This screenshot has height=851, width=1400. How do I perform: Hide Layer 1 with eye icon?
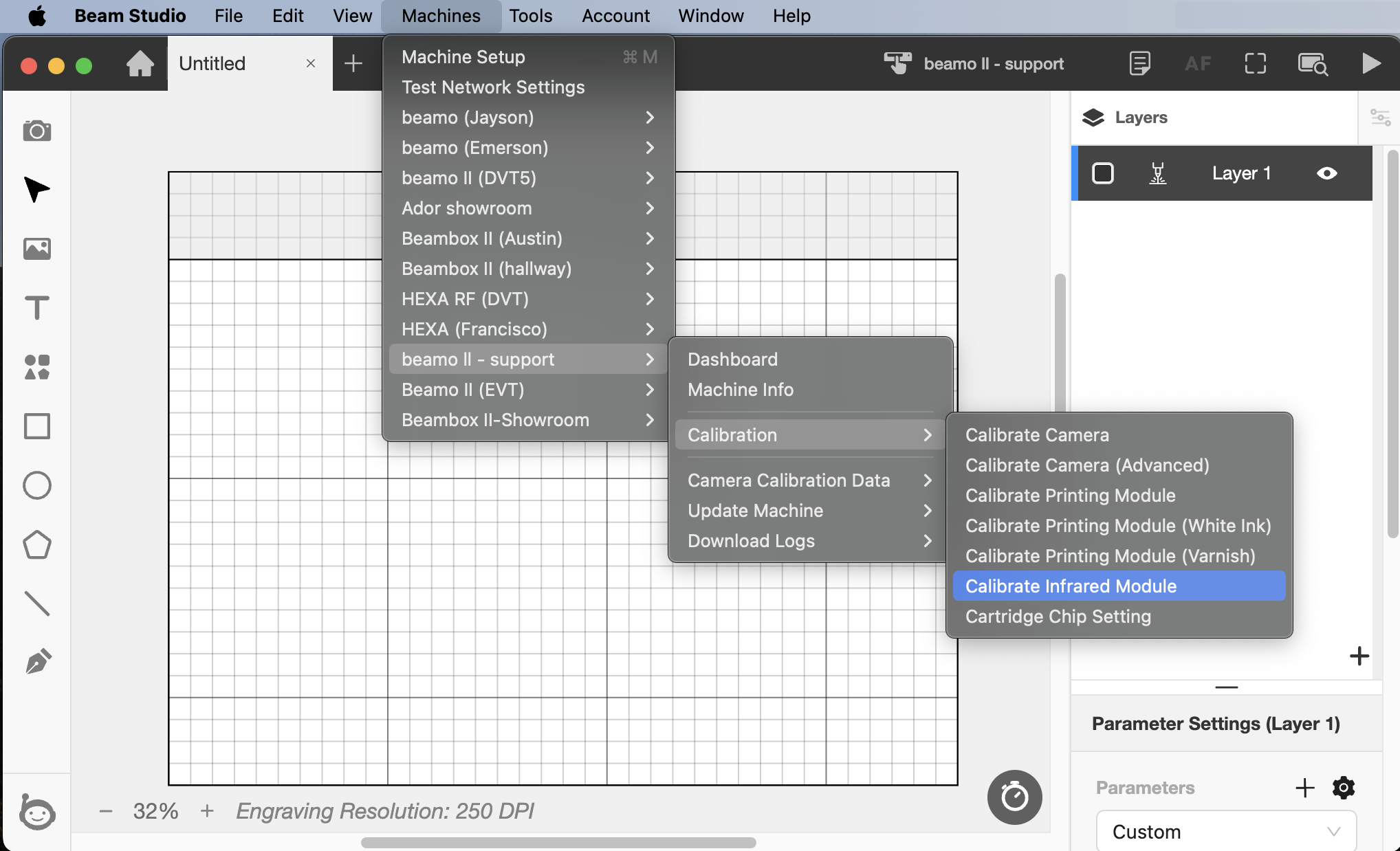point(1327,173)
